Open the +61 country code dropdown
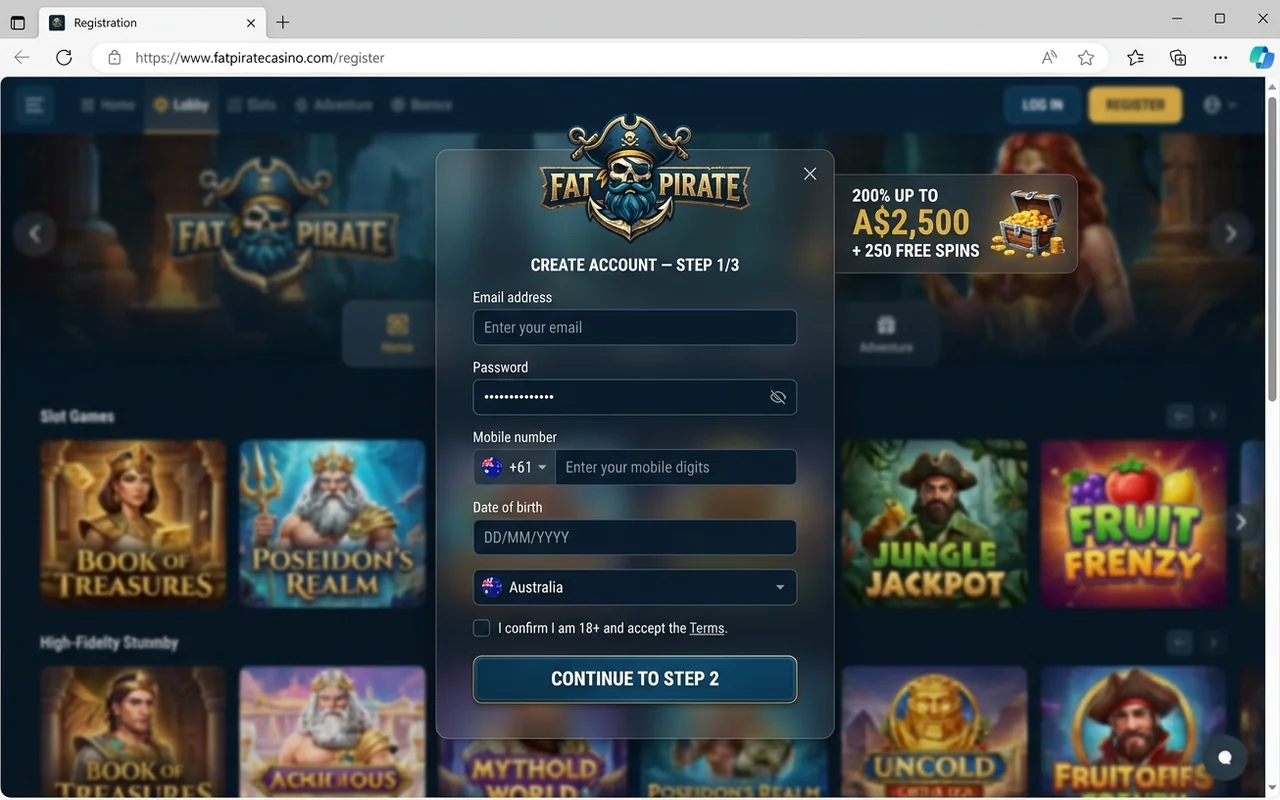This screenshot has width=1280, height=800. point(514,467)
